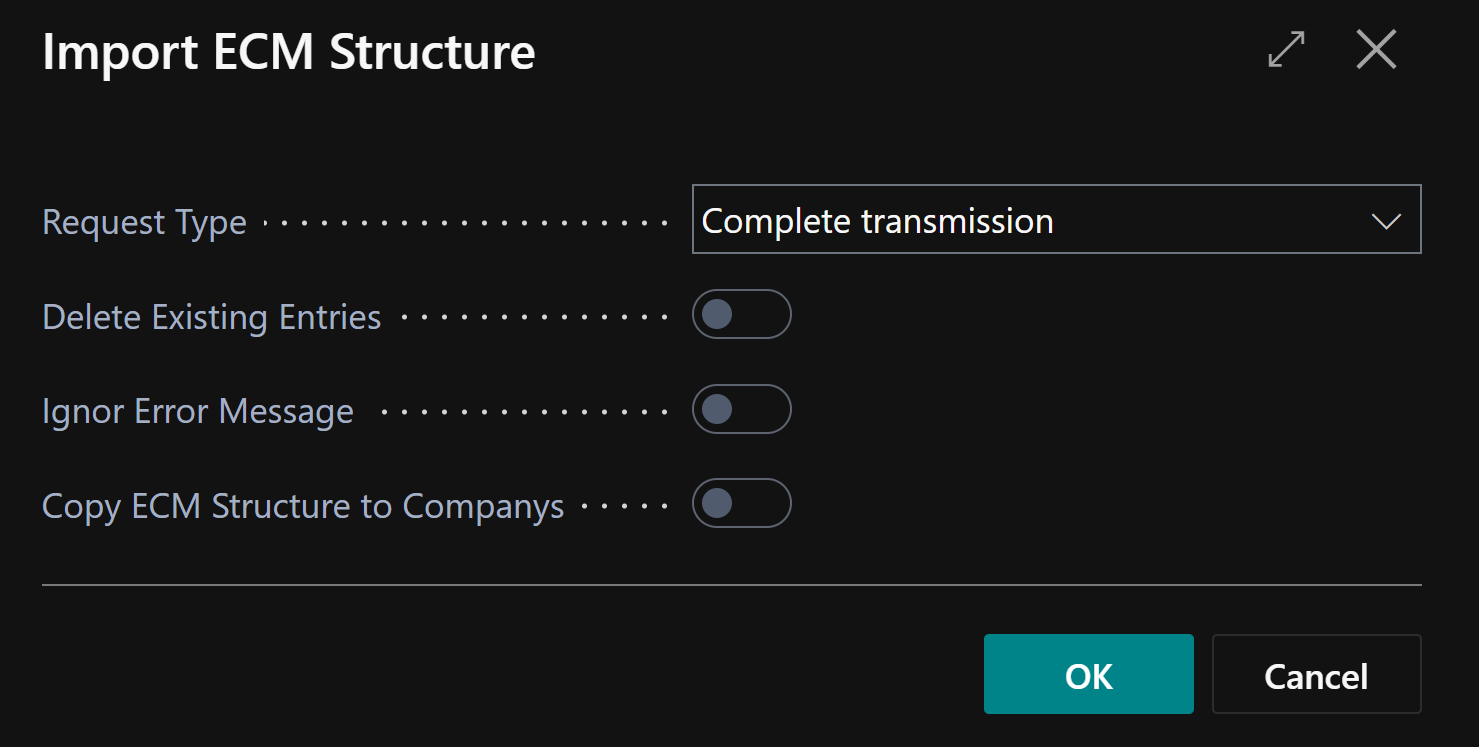Viewport: 1479px width, 747px height.
Task: Expand the dialog with the diagonal arrows icon
Action: click(x=1286, y=50)
